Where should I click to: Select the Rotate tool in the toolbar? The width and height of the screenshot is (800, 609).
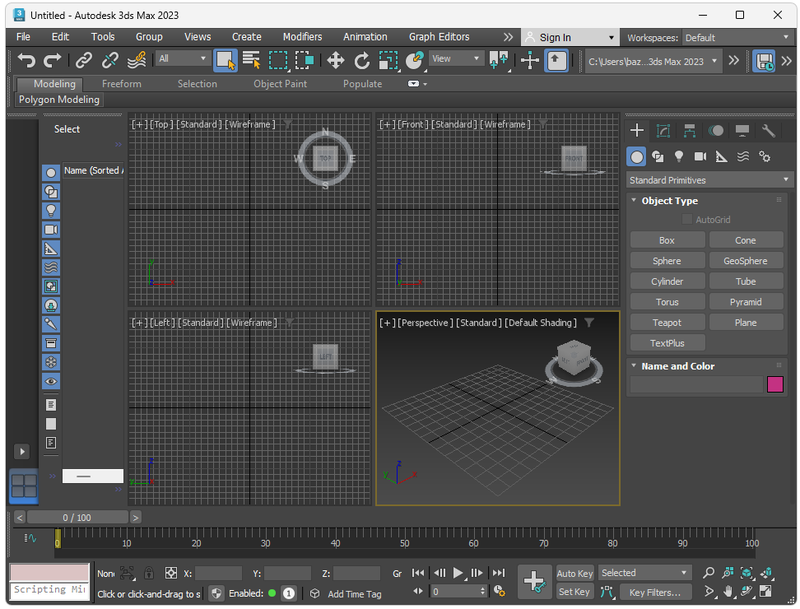click(x=362, y=61)
